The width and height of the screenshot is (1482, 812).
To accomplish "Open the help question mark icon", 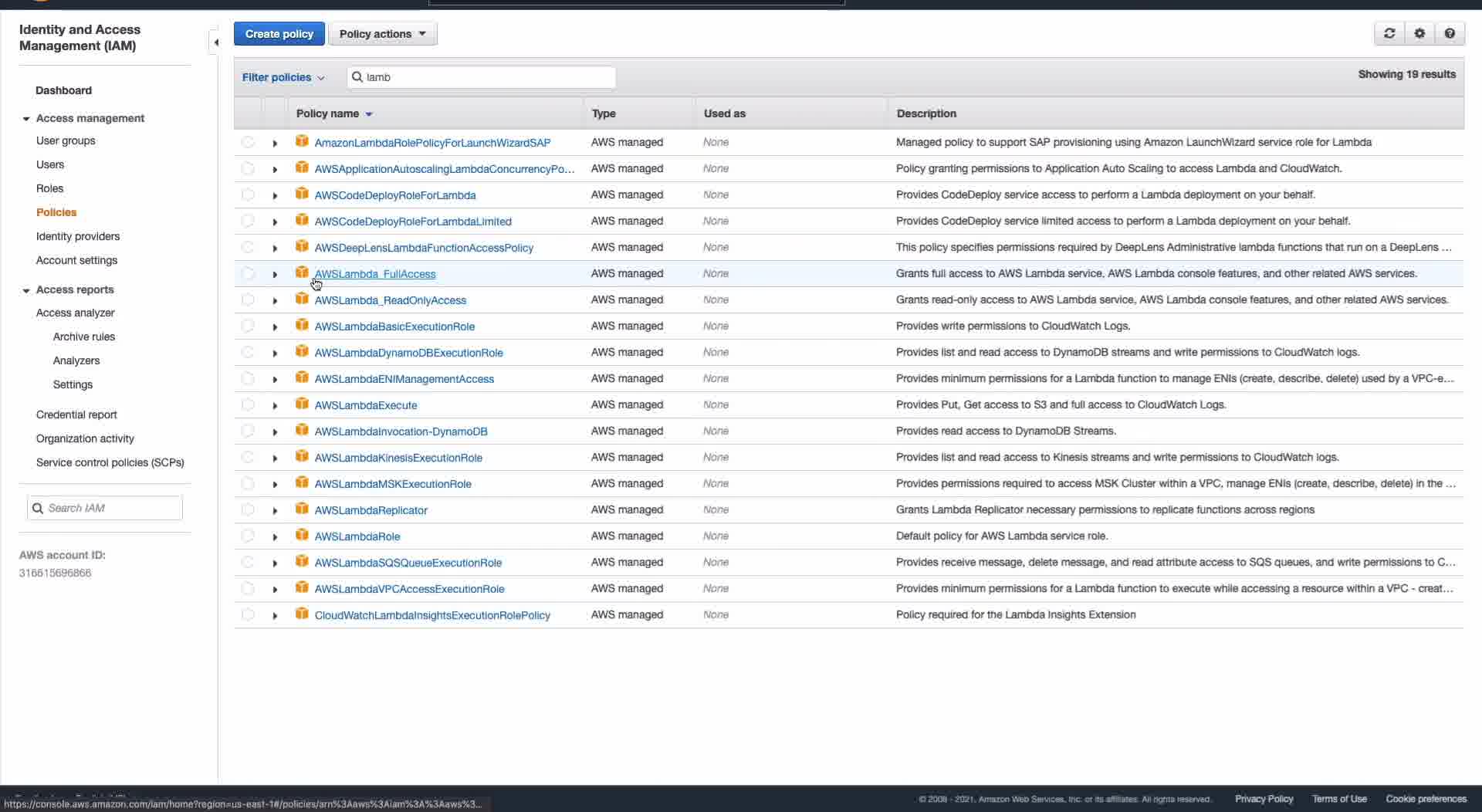I will (1450, 33).
